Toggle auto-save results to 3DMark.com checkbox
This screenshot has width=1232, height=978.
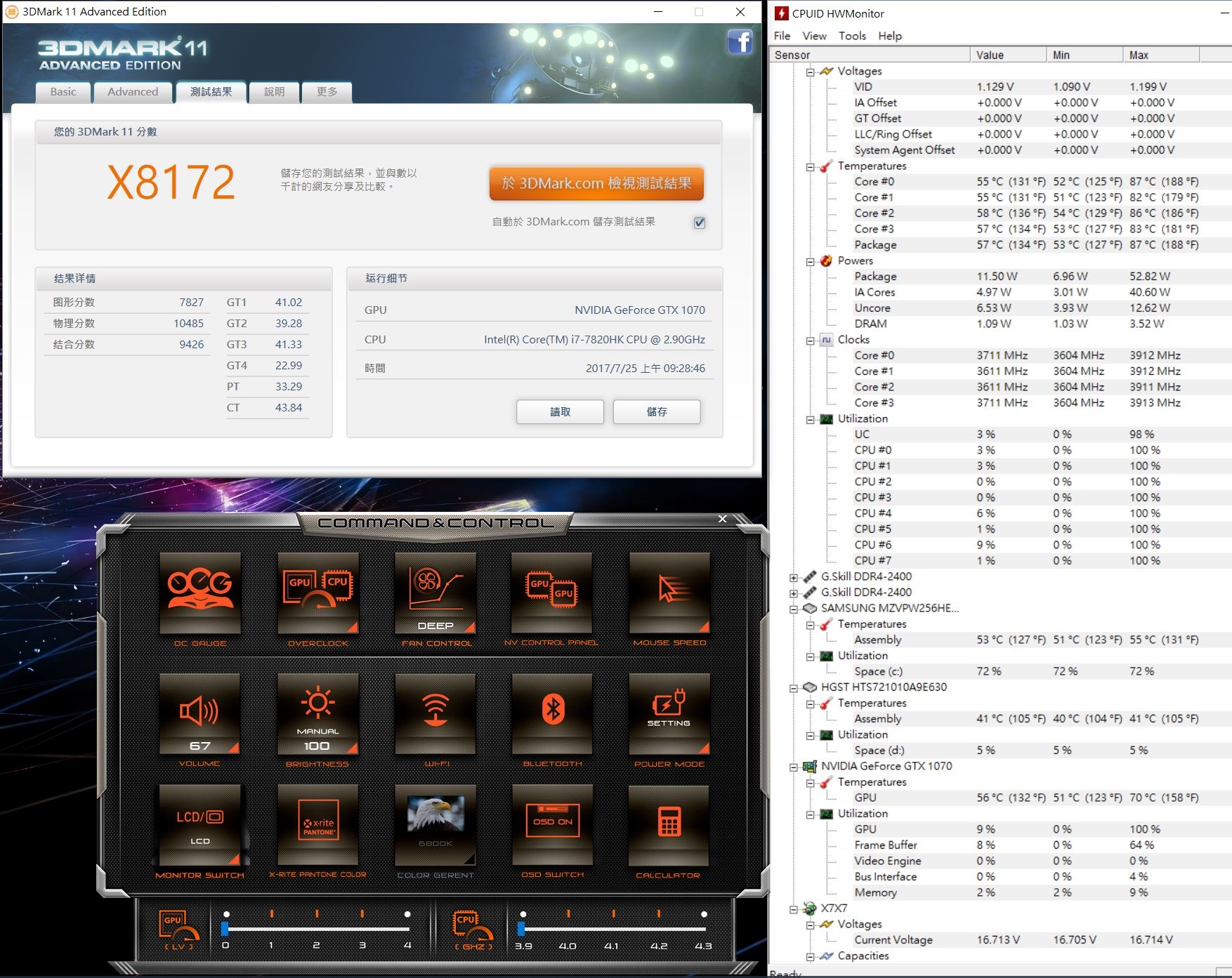point(700,223)
